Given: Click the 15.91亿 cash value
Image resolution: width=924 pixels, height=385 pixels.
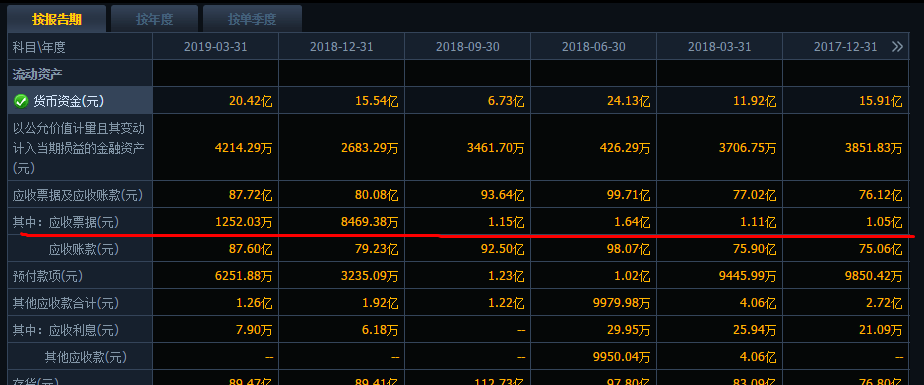Looking at the screenshot, I should pyautogui.click(x=880, y=101).
